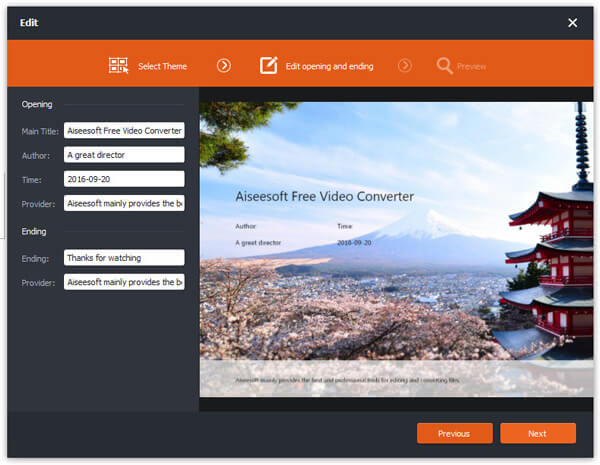Click the Previous button
Viewport: 600px width, 465px height.
pyautogui.click(x=455, y=433)
